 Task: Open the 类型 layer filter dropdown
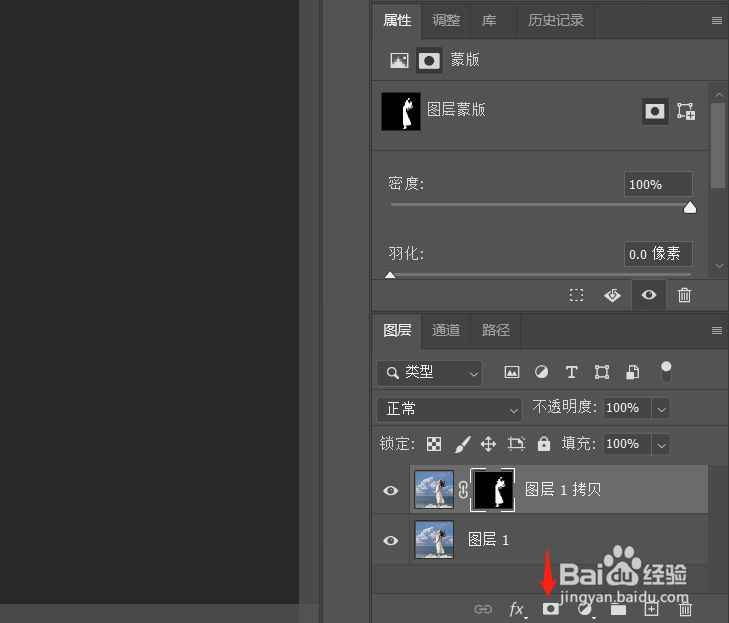point(430,373)
